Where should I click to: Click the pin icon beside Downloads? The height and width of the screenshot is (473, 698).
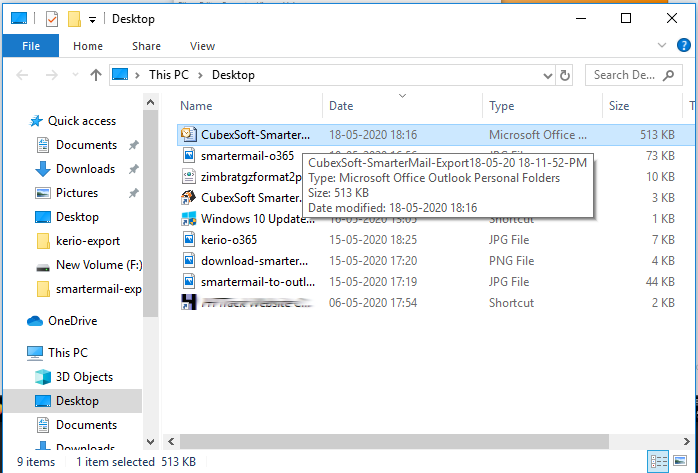(134, 169)
